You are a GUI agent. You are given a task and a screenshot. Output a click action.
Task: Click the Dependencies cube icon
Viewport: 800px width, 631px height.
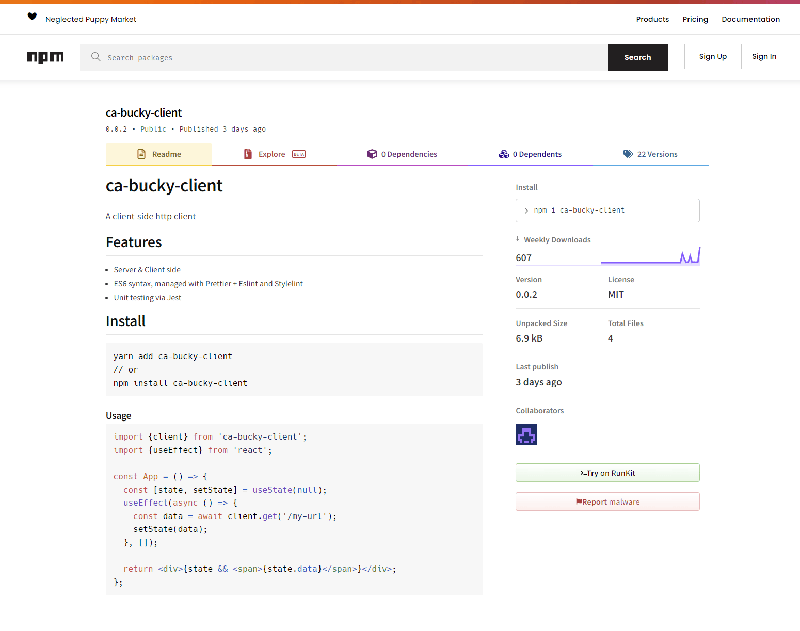pos(371,154)
